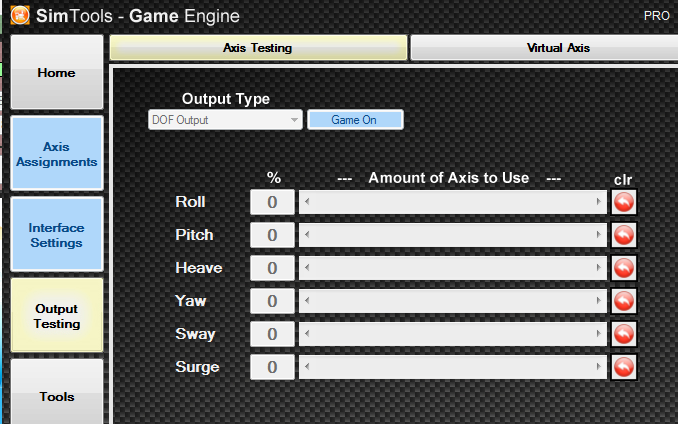
Task: Open the Tools section
Action: [x=56, y=396]
